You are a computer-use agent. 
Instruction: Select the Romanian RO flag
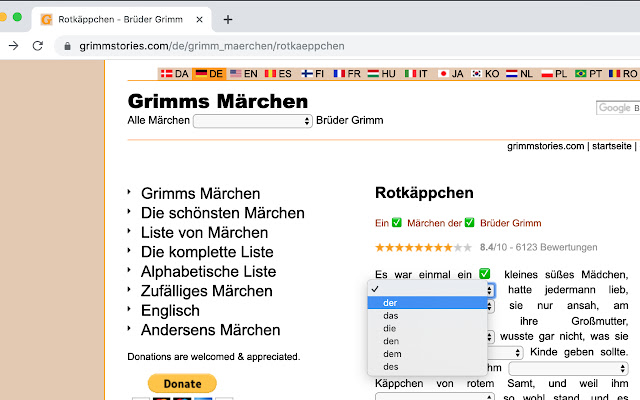tap(623, 74)
